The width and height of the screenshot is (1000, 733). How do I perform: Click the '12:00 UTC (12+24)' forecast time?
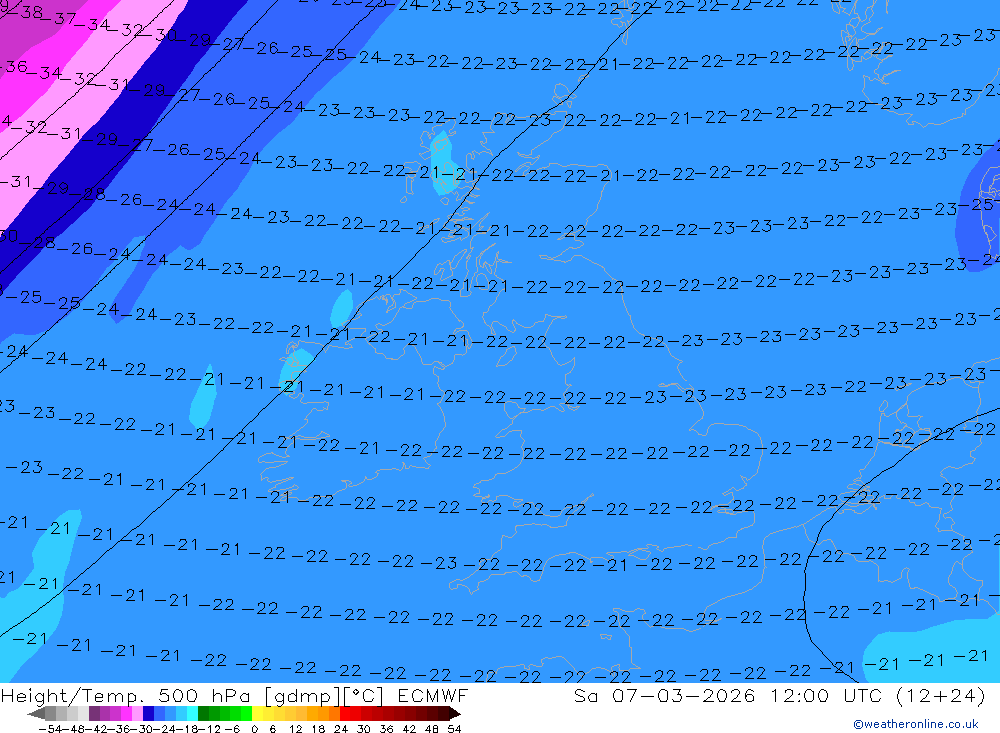(x=878, y=696)
